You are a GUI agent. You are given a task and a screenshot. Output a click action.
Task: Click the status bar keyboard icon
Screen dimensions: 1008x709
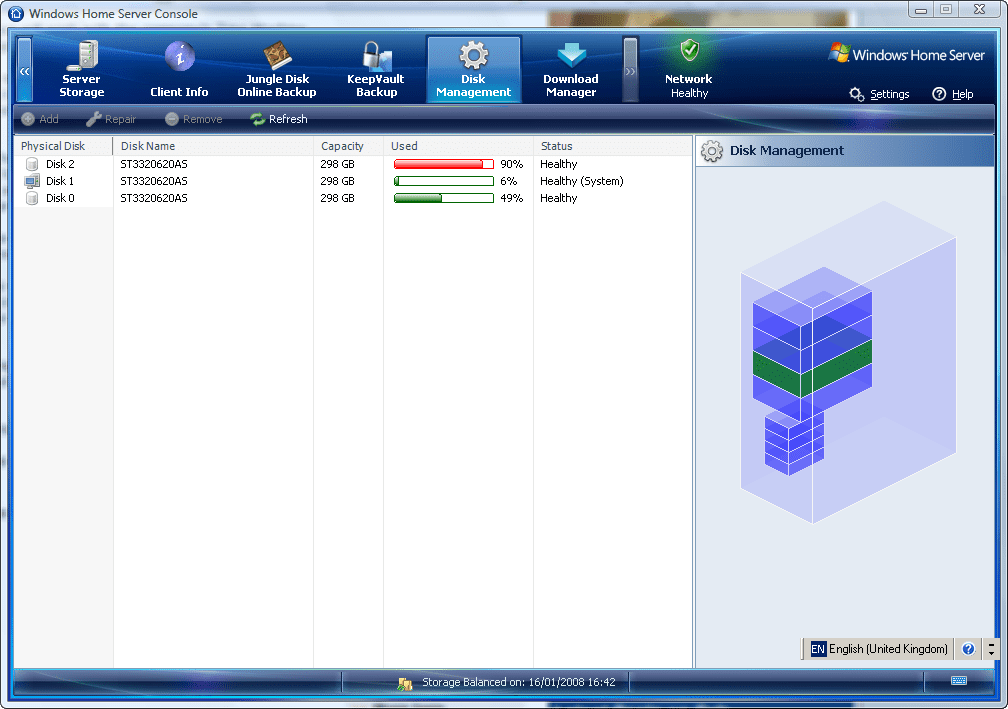click(x=958, y=681)
